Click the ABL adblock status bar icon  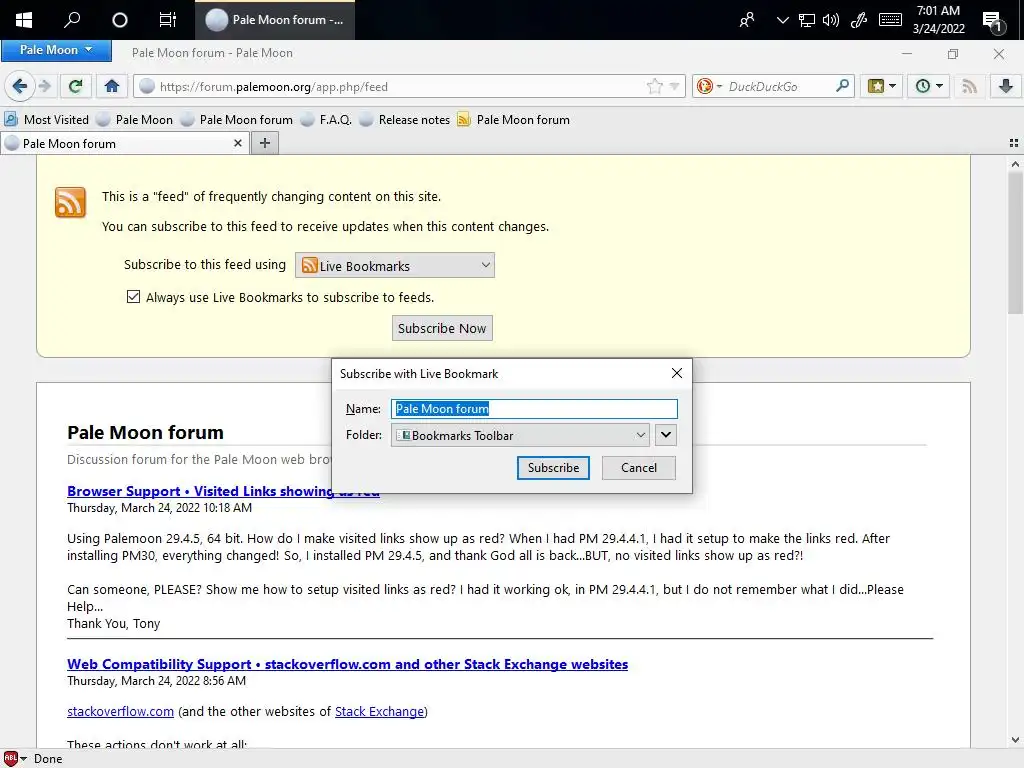(10, 758)
